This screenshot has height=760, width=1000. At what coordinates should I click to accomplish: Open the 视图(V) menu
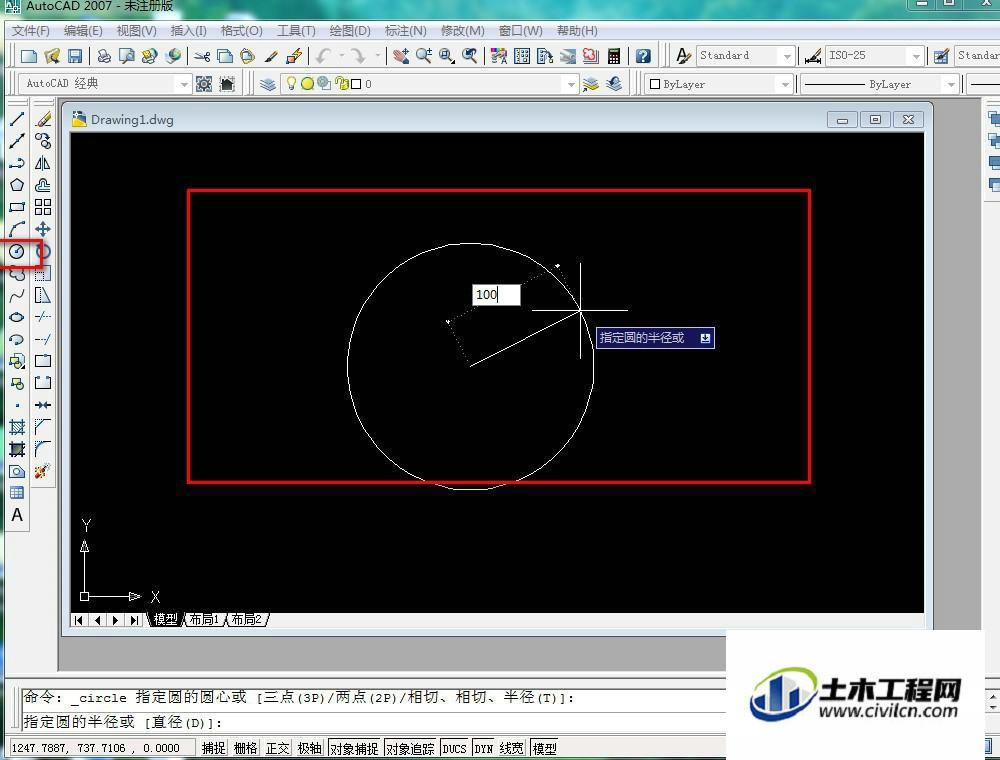[x=136, y=31]
